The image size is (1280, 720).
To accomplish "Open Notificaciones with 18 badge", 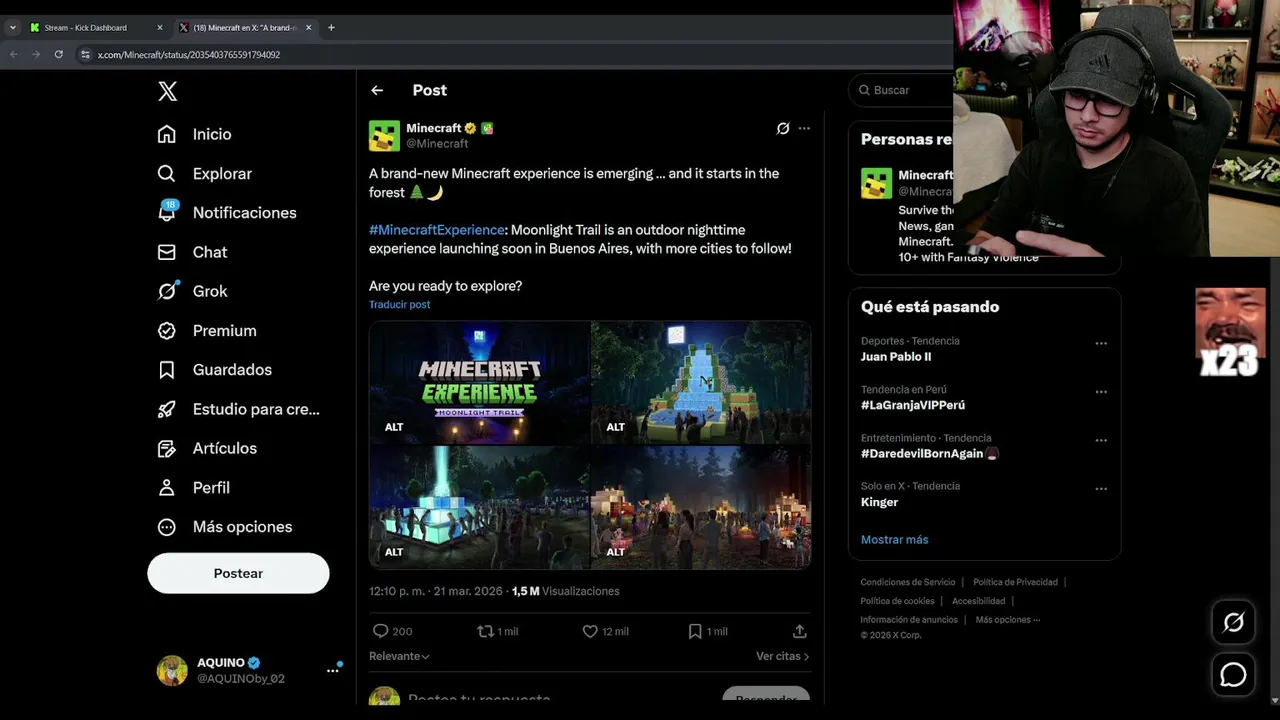I will 227,212.
